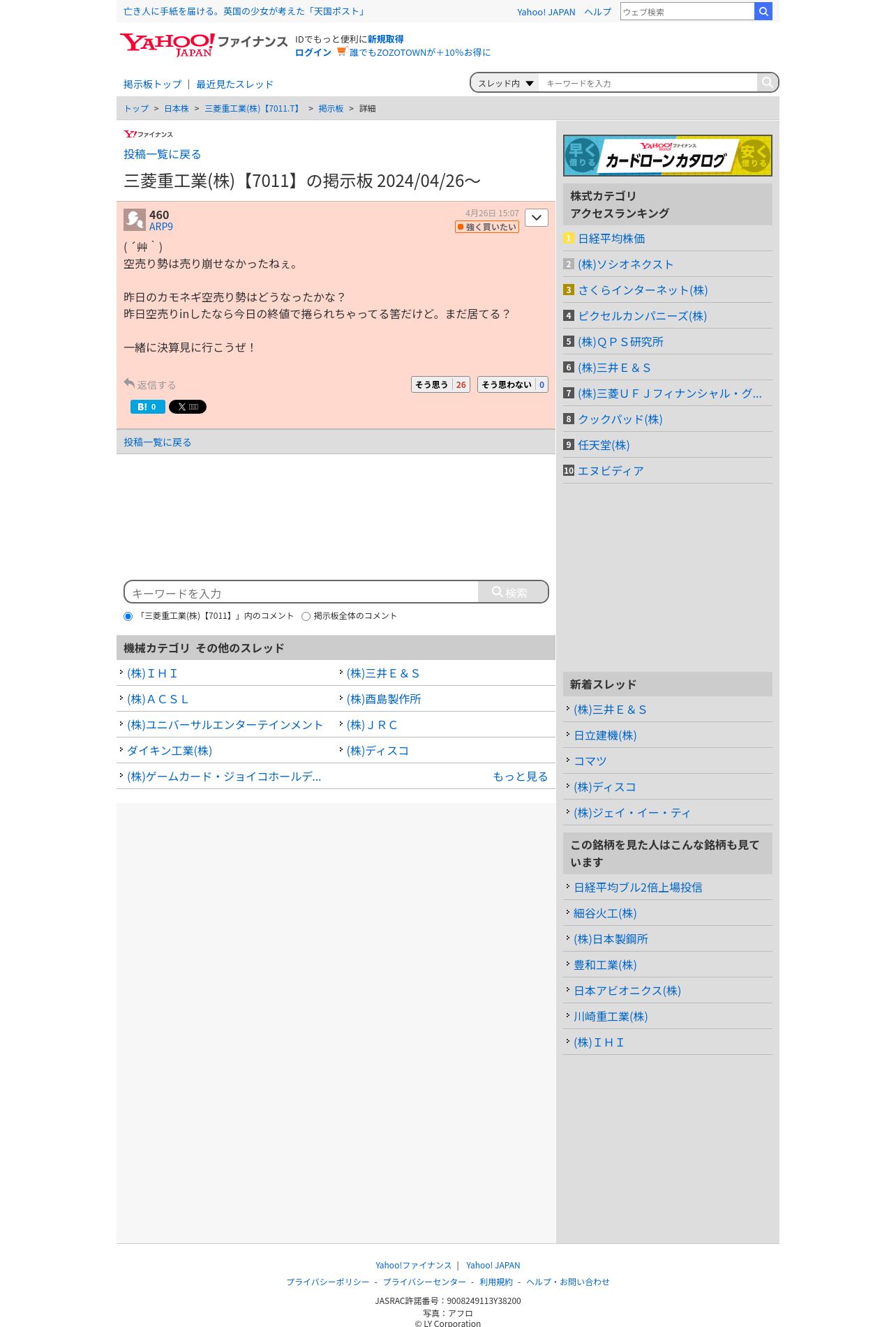Click トップ in the breadcrumb
This screenshot has height=1327, width=896.
click(x=136, y=109)
